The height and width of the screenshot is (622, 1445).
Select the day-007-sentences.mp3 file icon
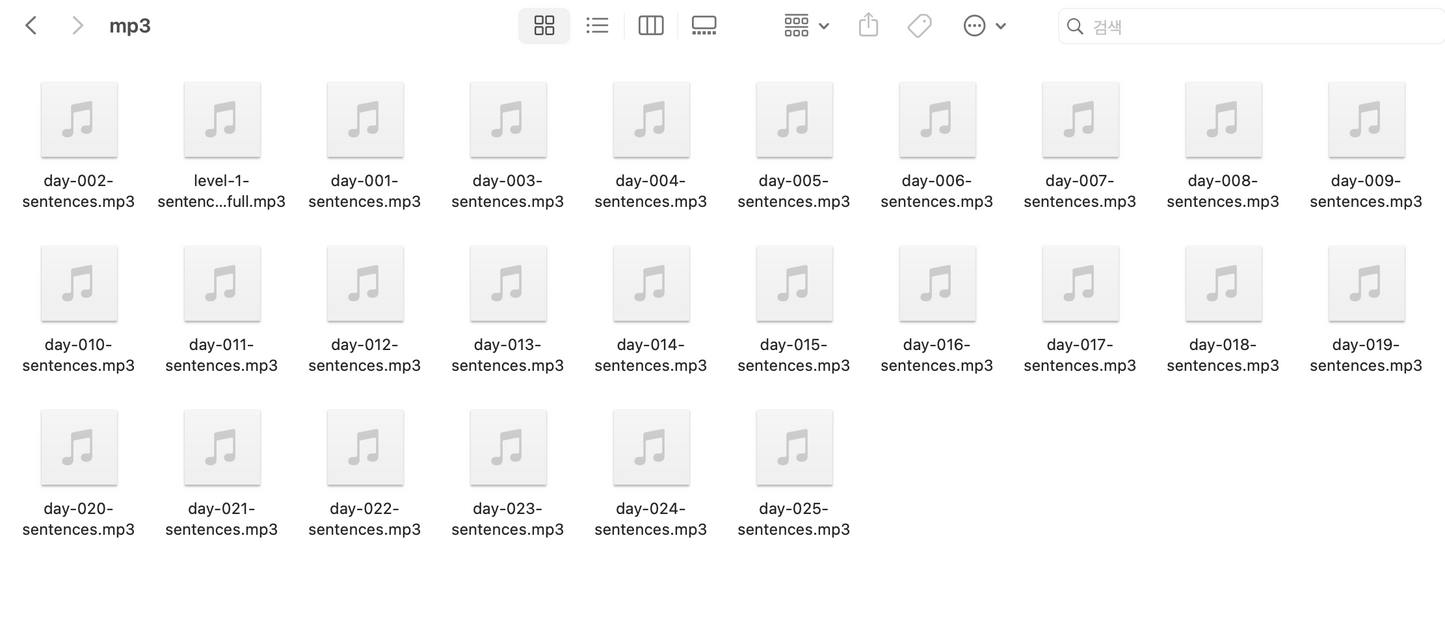point(1080,120)
